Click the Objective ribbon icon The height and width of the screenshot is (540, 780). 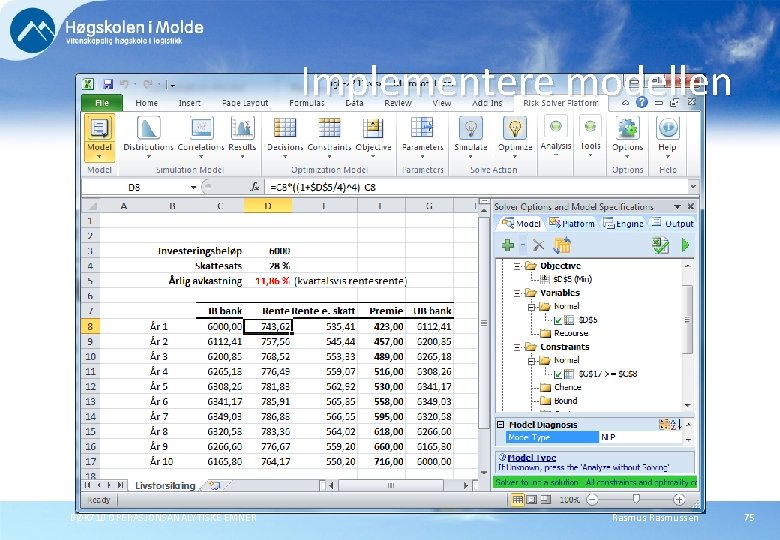coord(373,128)
